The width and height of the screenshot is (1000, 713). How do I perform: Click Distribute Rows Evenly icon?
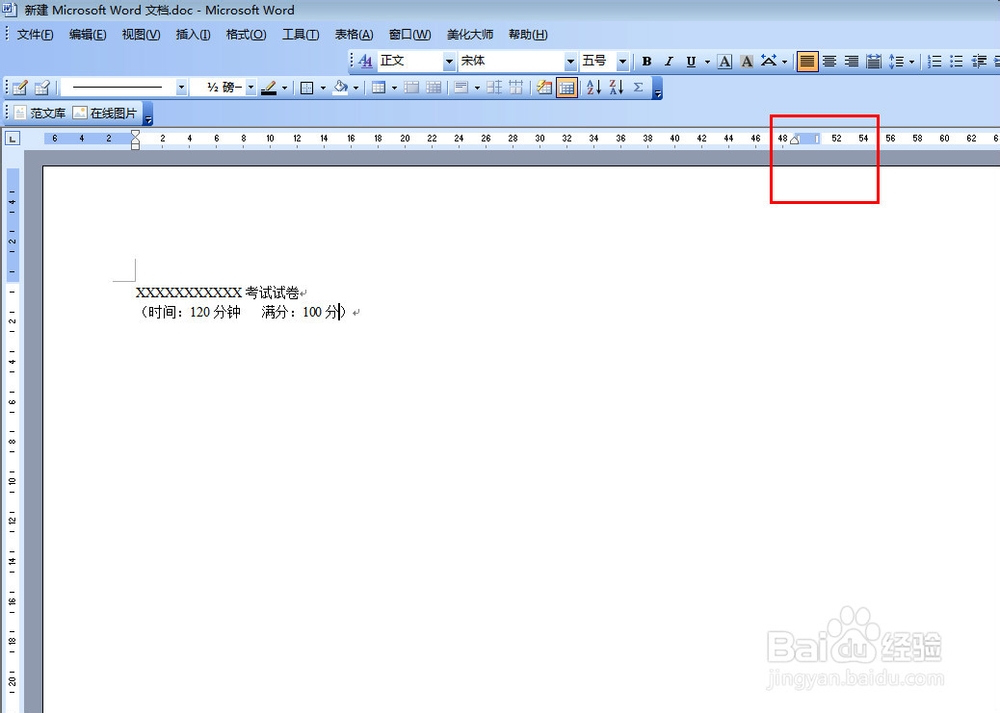coord(494,87)
